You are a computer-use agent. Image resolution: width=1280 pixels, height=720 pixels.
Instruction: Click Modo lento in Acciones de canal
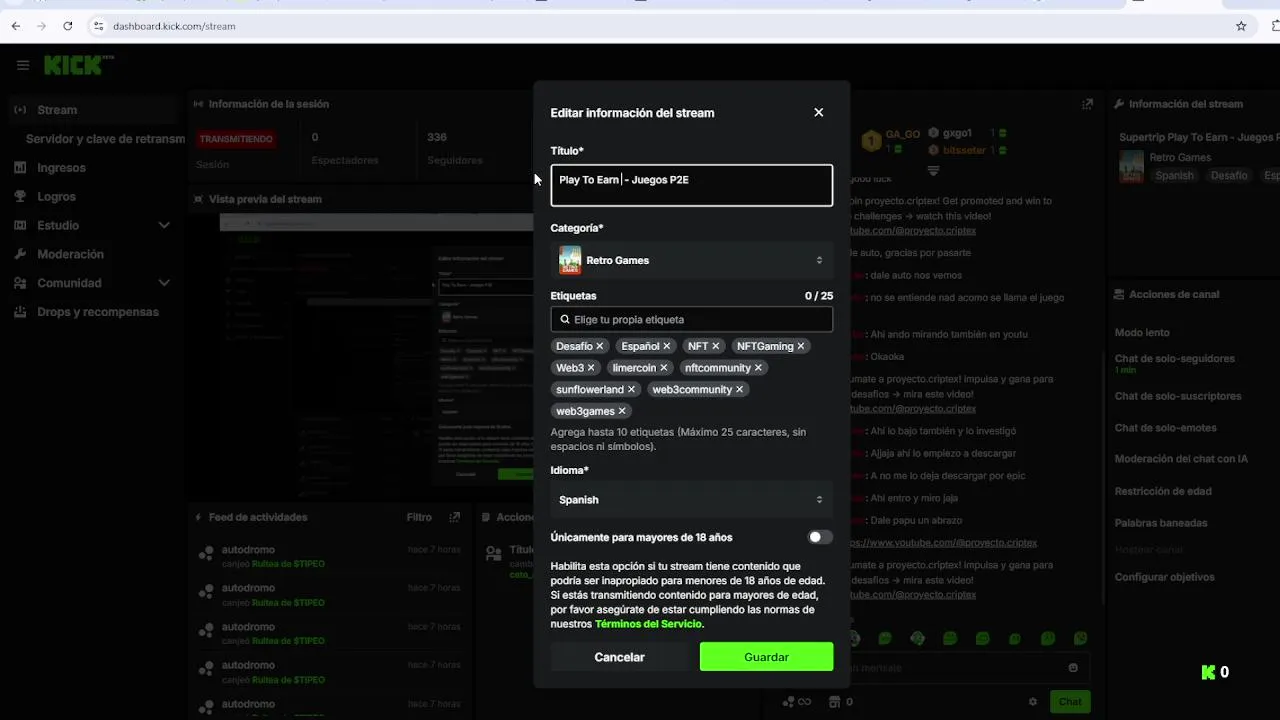pyautogui.click(x=1142, y=332)
